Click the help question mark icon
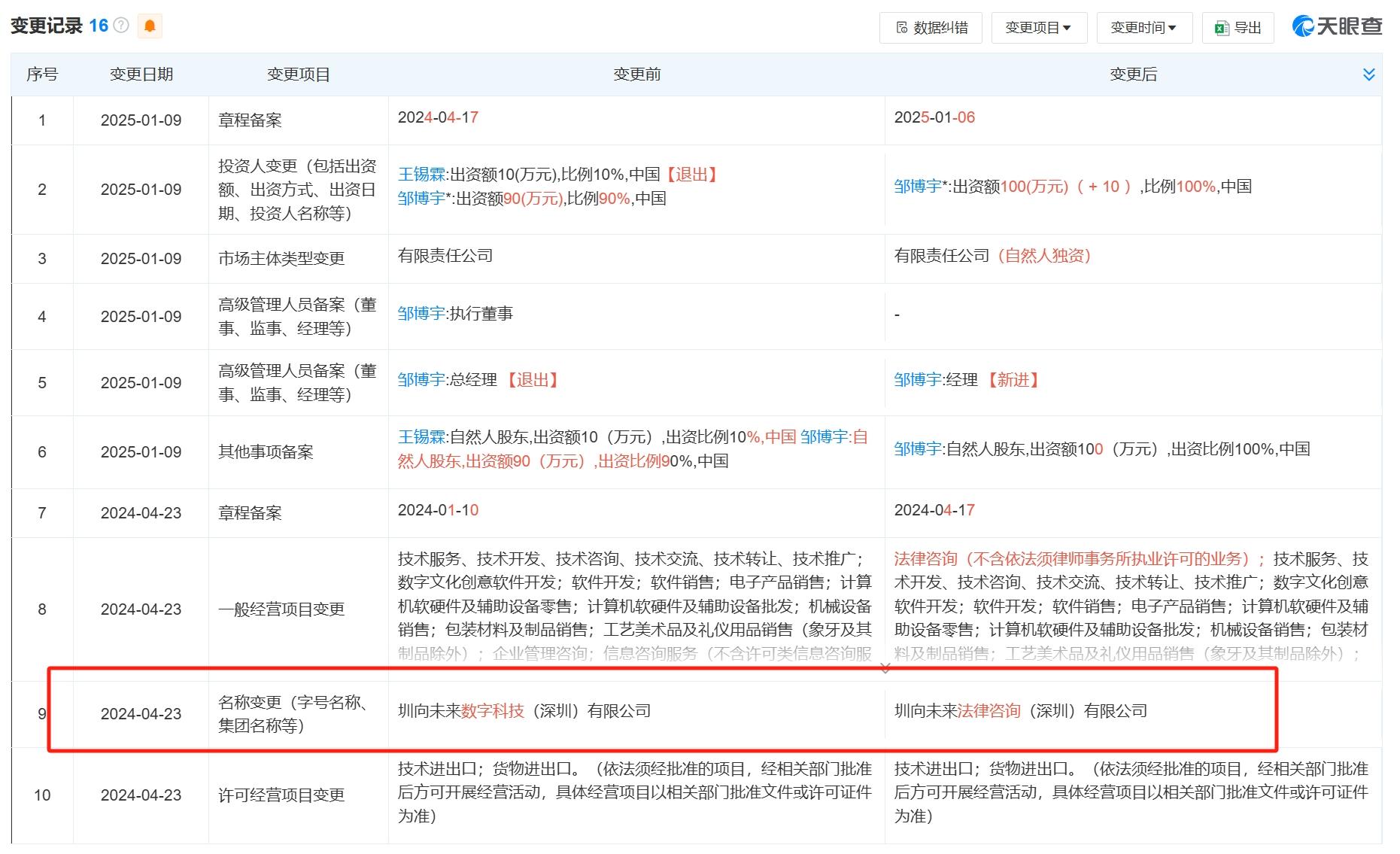This screenshot has height=854, width=1400. click(121, 26)
